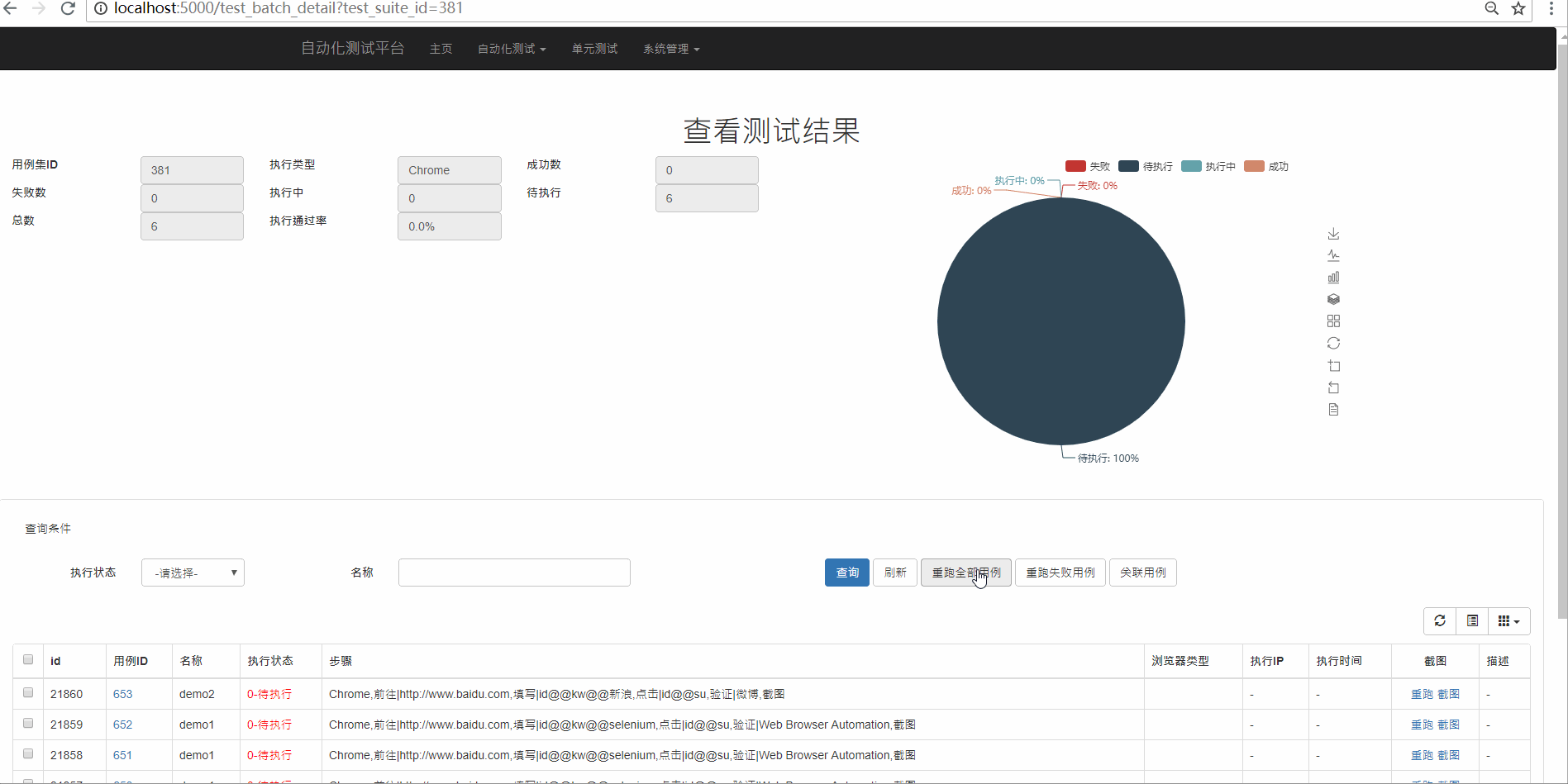
Task: Open case link 653
Action: 122,694
